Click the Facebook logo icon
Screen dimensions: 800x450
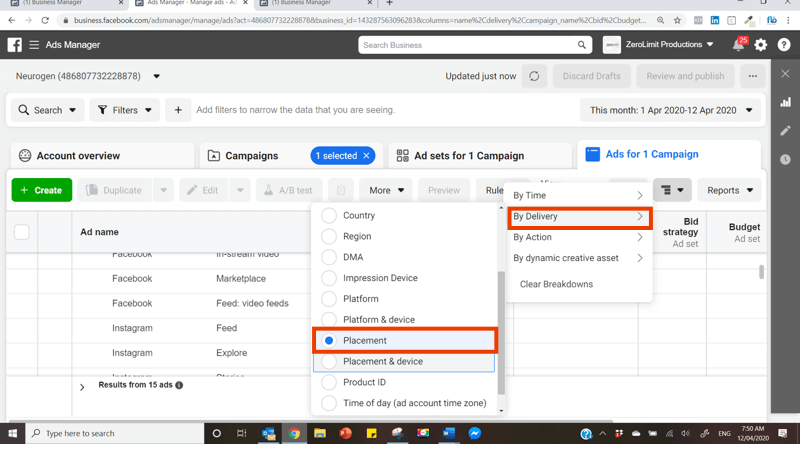[x=15, y=45]
